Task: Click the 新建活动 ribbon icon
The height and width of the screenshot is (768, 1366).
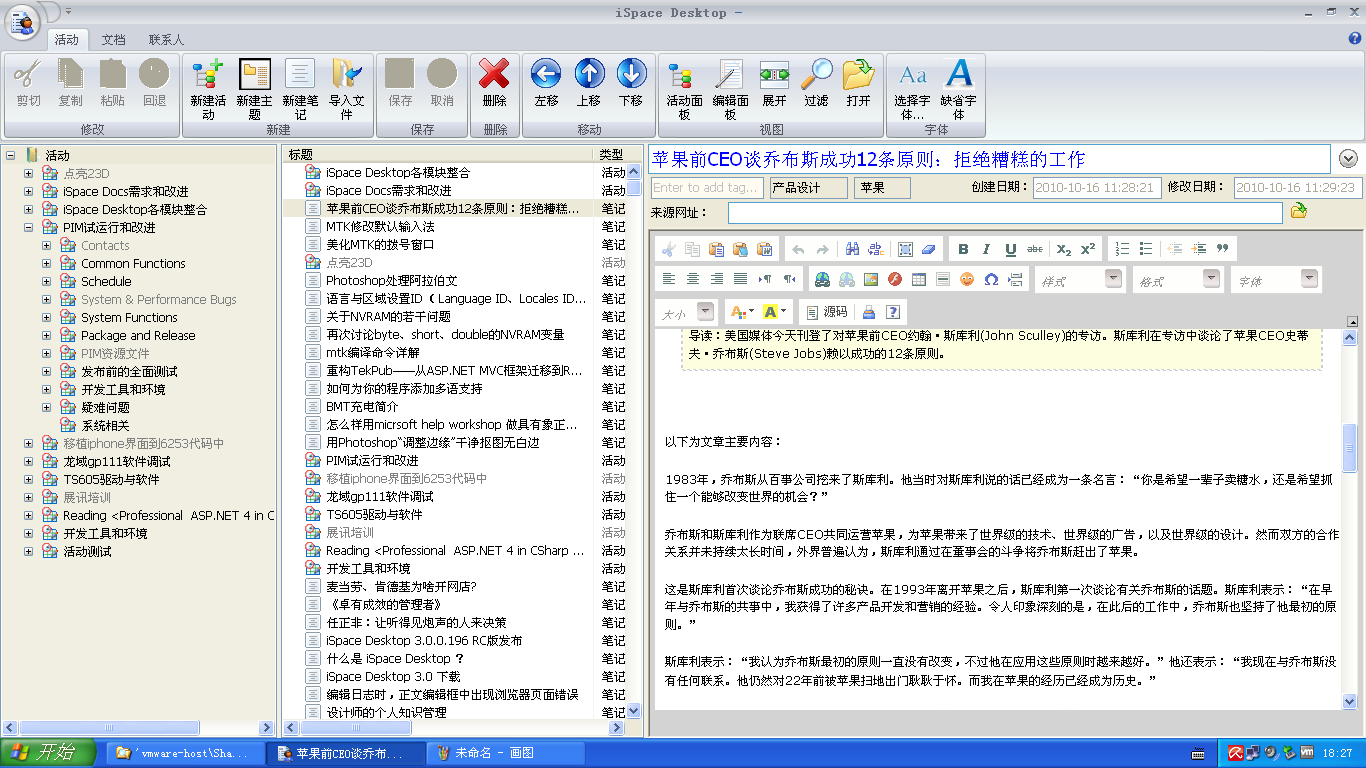Action: (208, 88)
